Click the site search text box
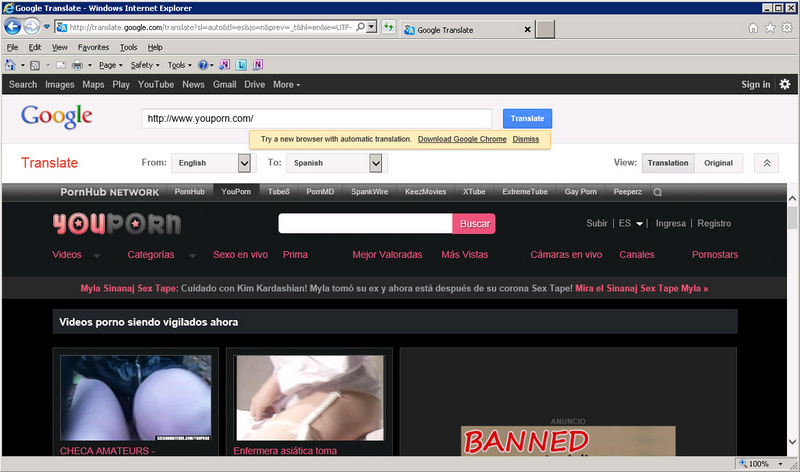Viewport: 800px width, 472px height. (x=365, y=223)
